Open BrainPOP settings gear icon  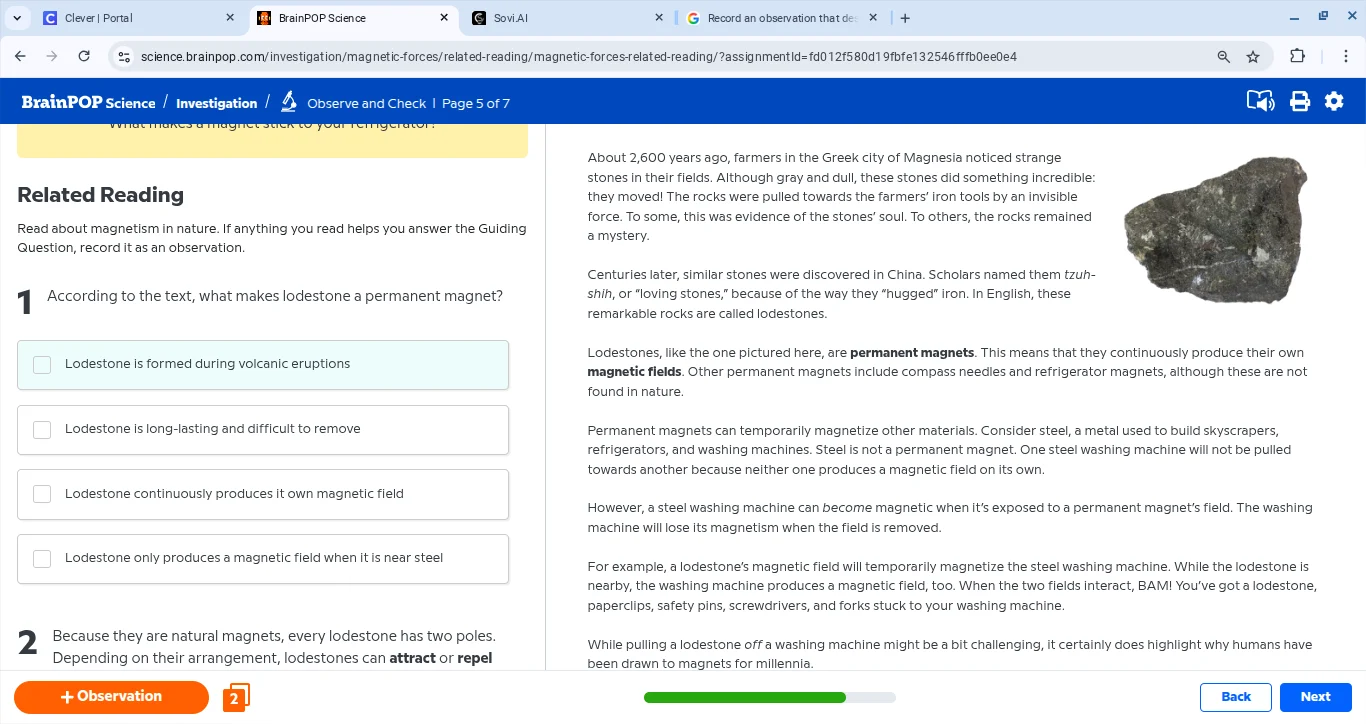(1334, 102)
